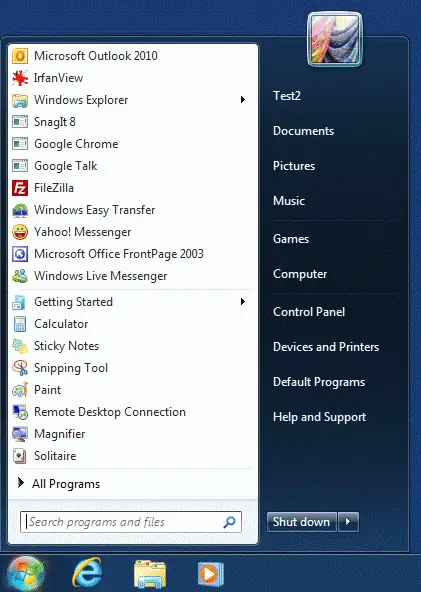This screenshot has height=592, width=421.
Task: Select the SnagIt 8 label
Action: [55, 122]
